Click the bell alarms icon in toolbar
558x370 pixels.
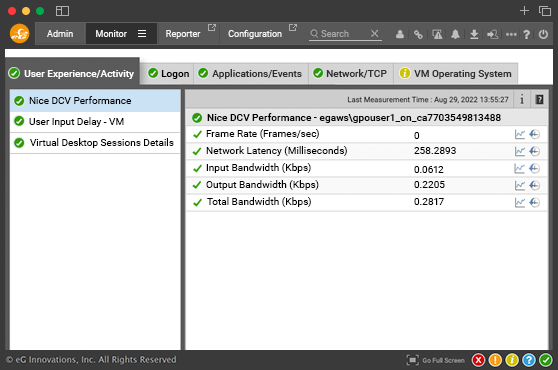[455, 34]
